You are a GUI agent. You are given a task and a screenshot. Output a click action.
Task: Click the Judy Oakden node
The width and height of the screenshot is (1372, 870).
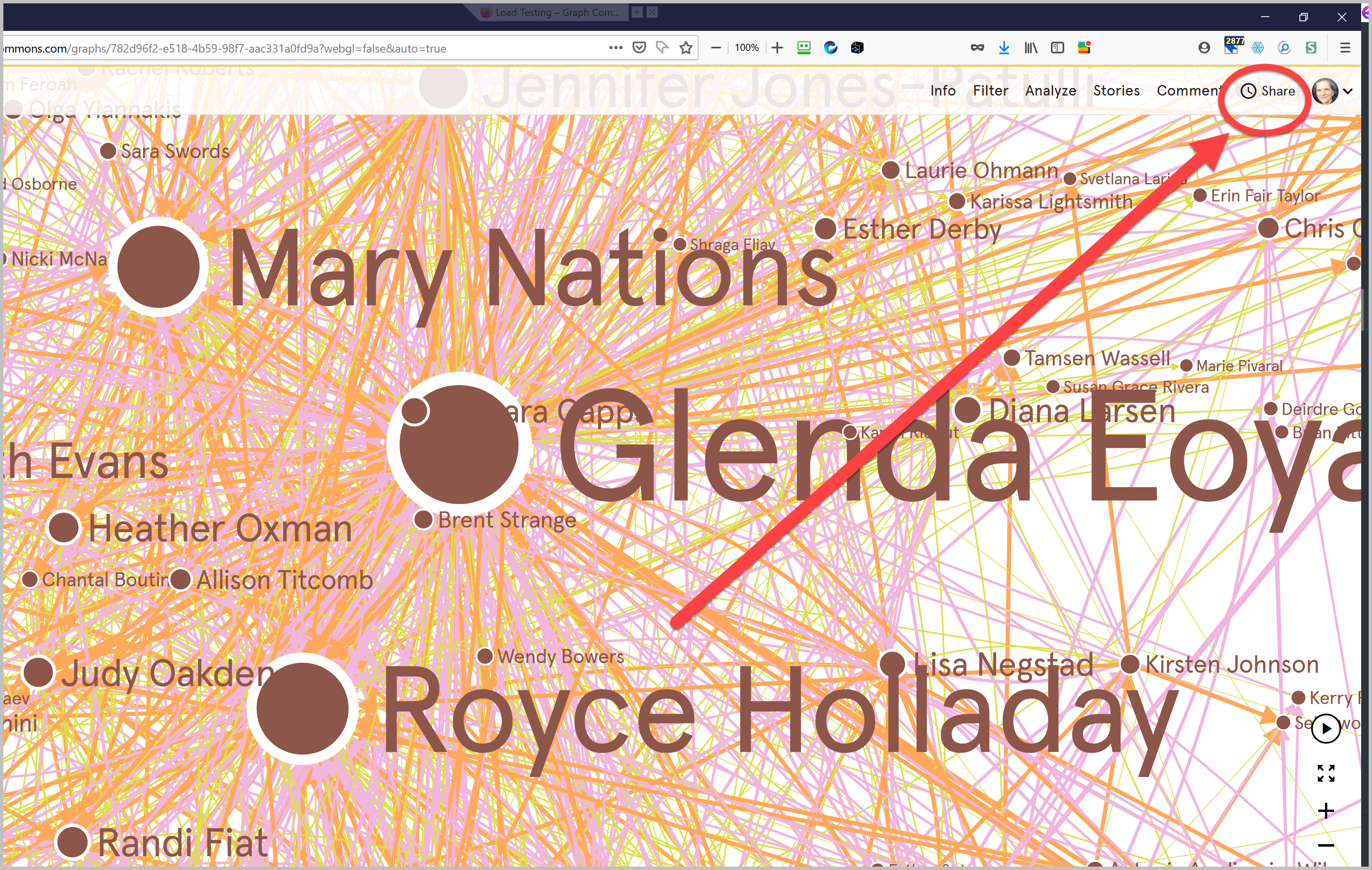38,672
